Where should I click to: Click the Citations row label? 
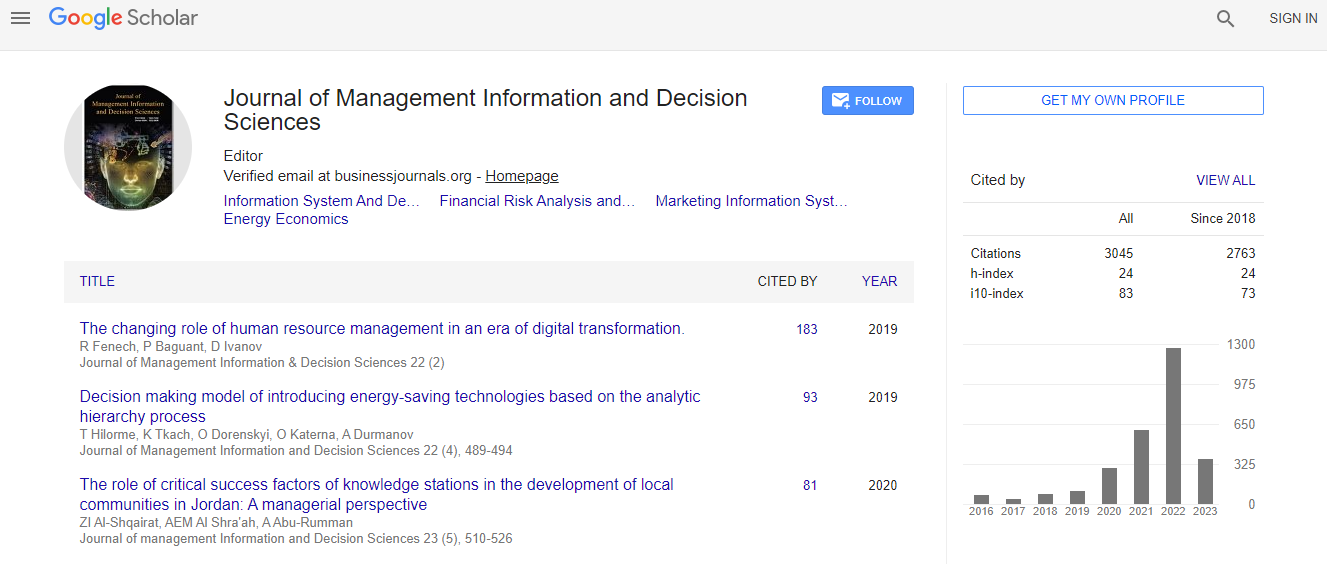pos(996,253)
